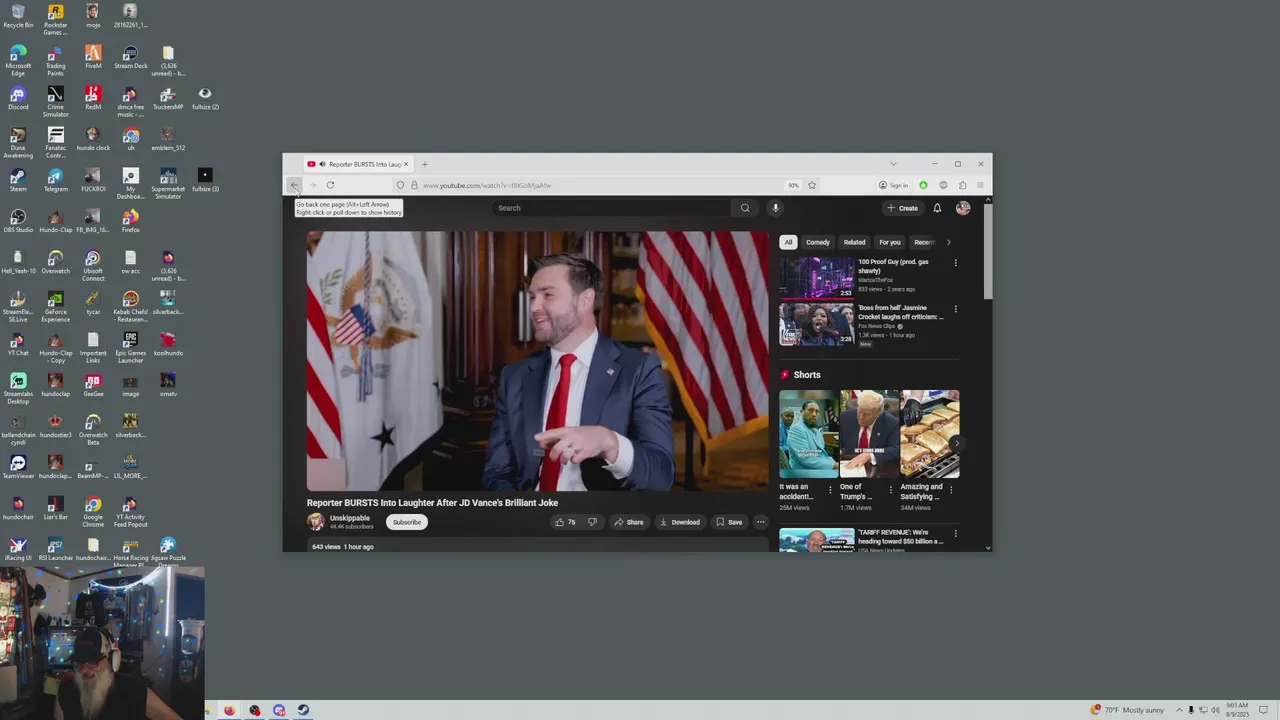
Task: Click the Firefox icon in the taskbar
Action: 229,711
